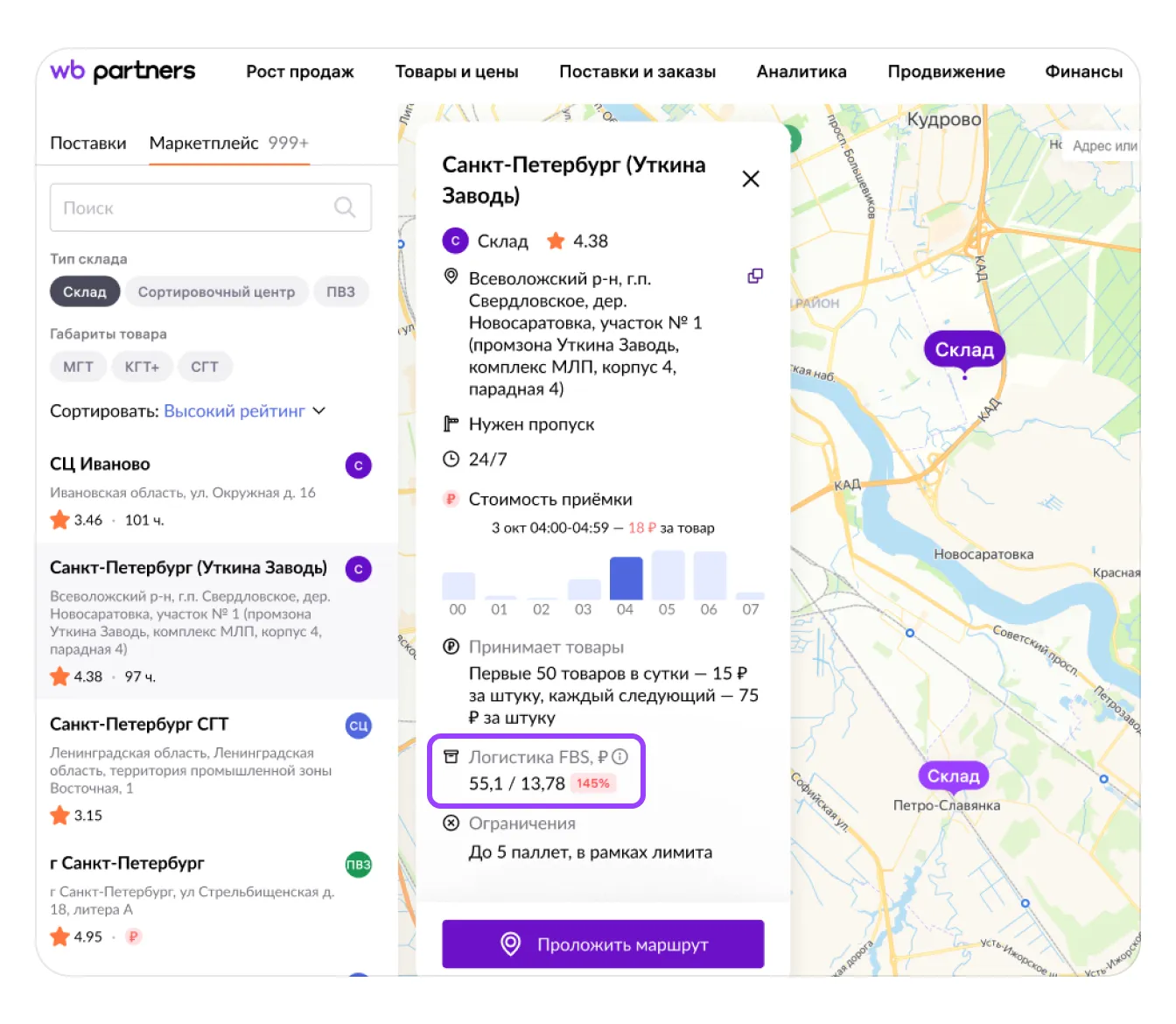Close the warehouse details card
This screenshot has width=1176, height=1024.
[x=750, y=179]
